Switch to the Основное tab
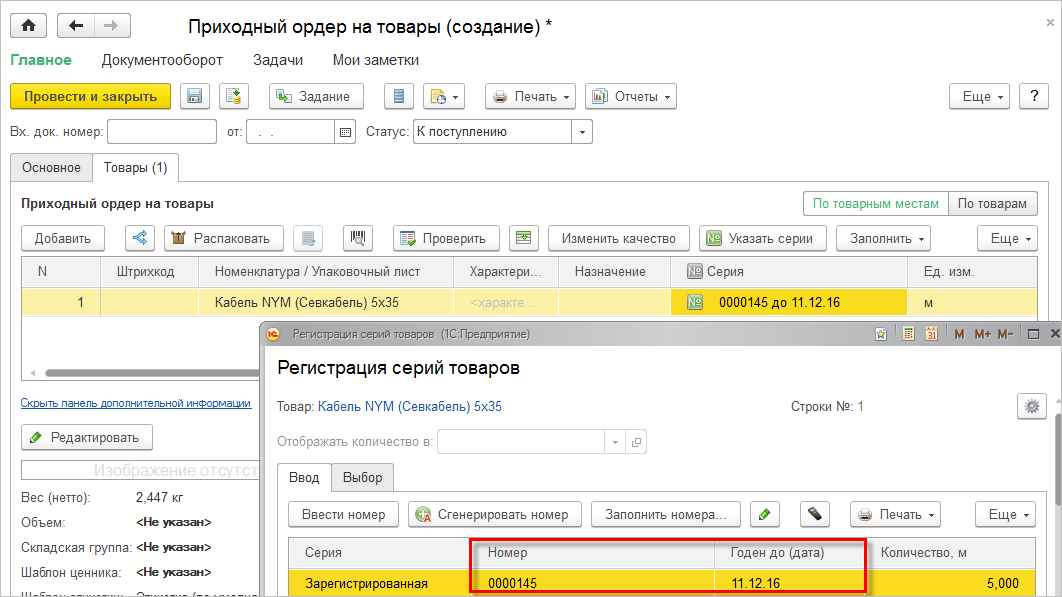The image size is (1062, 597). (51, 167)
